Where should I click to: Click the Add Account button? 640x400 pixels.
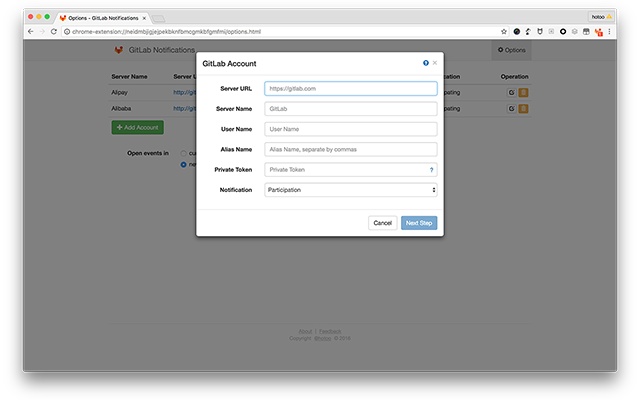click(x=138, y=127)
